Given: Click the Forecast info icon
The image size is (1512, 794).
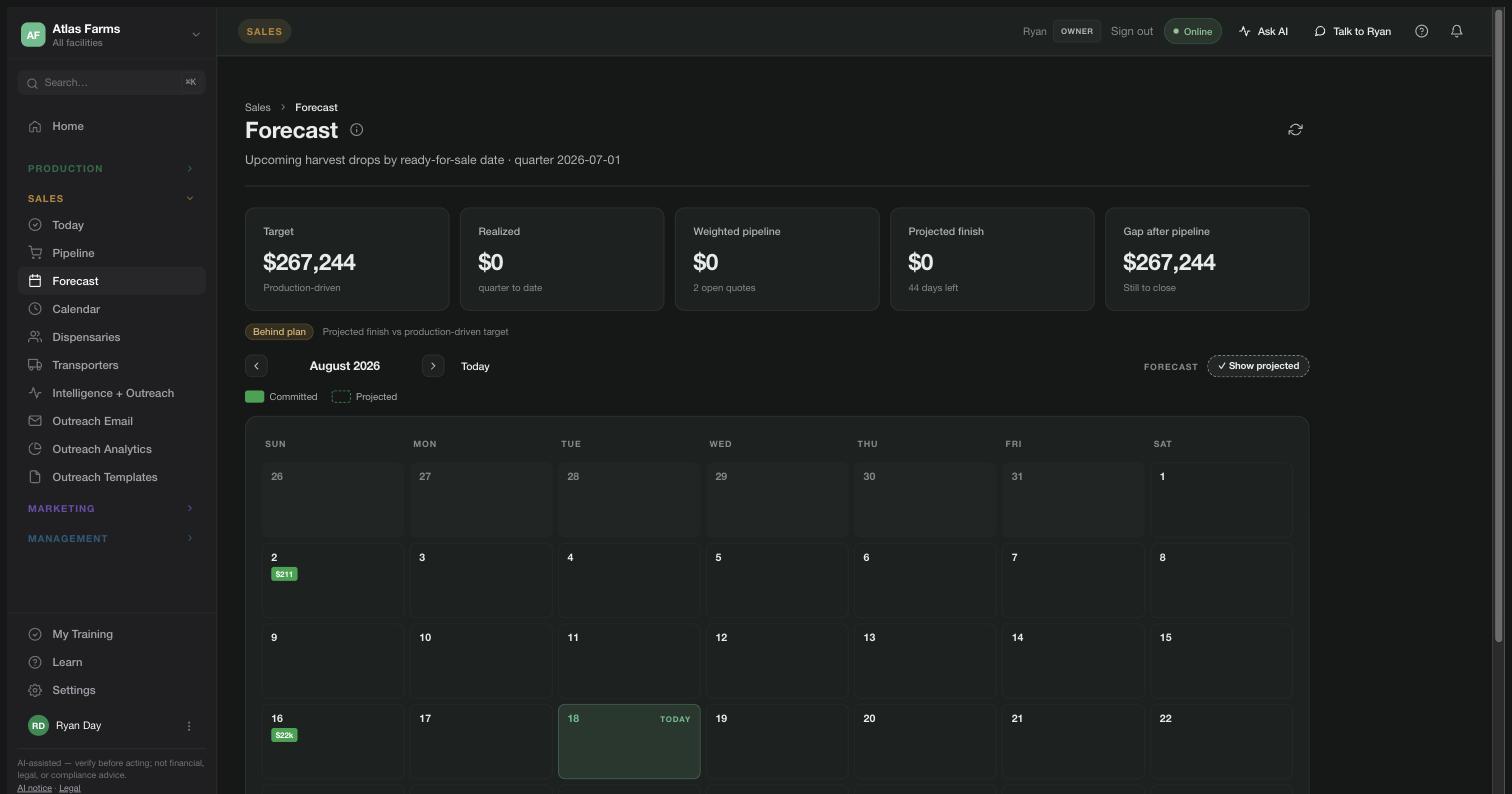Looking at the screenshot, I should tap(356, 130).
